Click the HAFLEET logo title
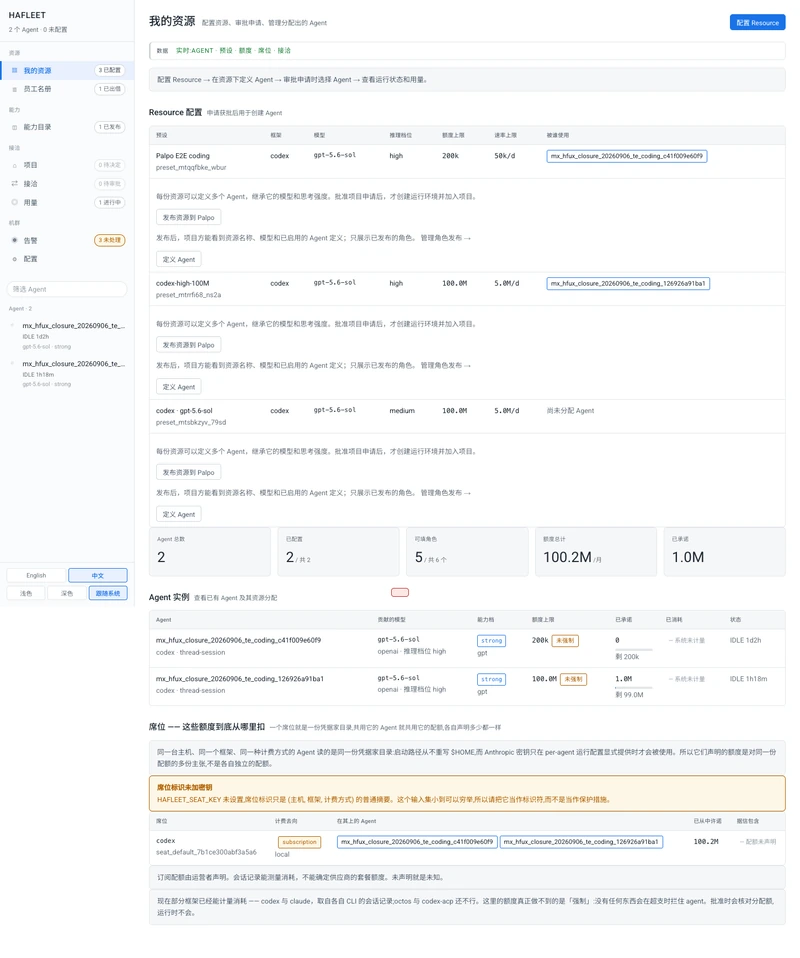Viewport: 800px width, 958px height. coord(27,15)
